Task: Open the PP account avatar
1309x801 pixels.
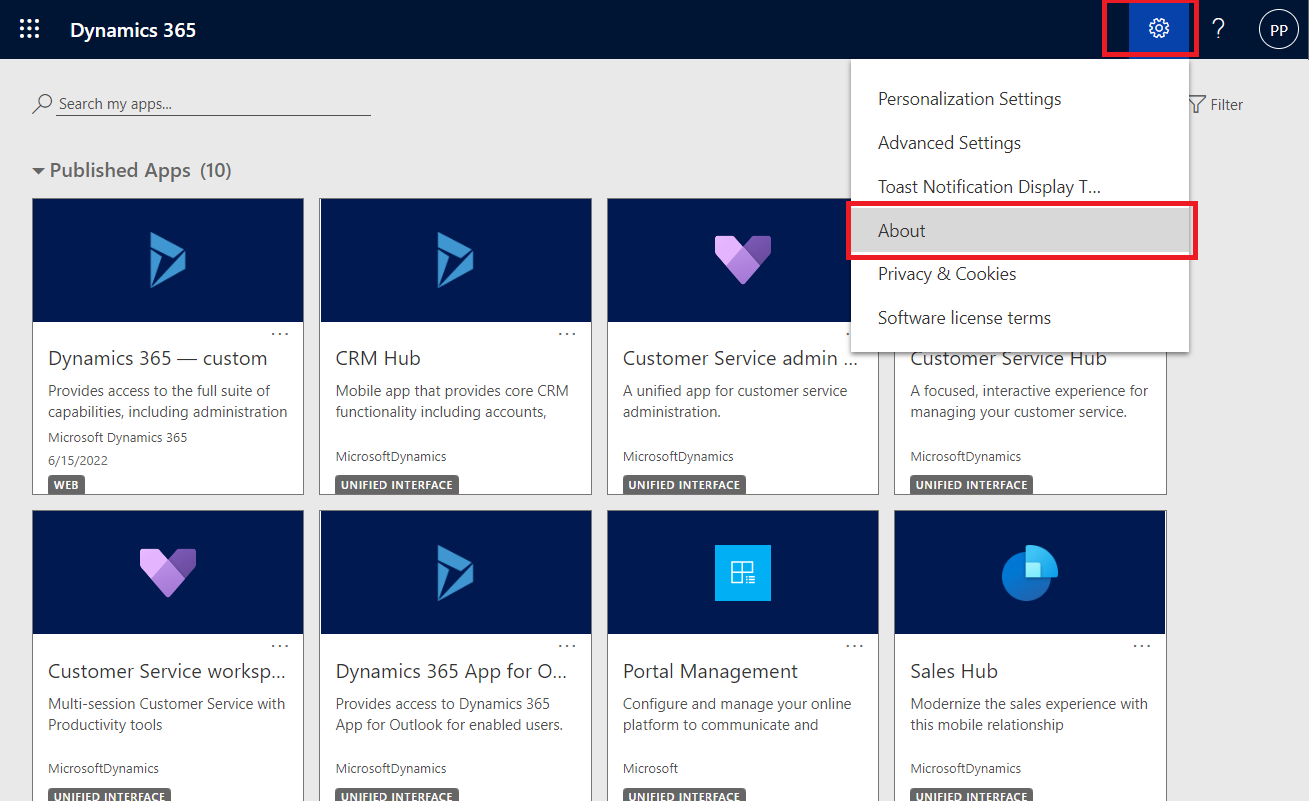Action: coord(1278,30)
